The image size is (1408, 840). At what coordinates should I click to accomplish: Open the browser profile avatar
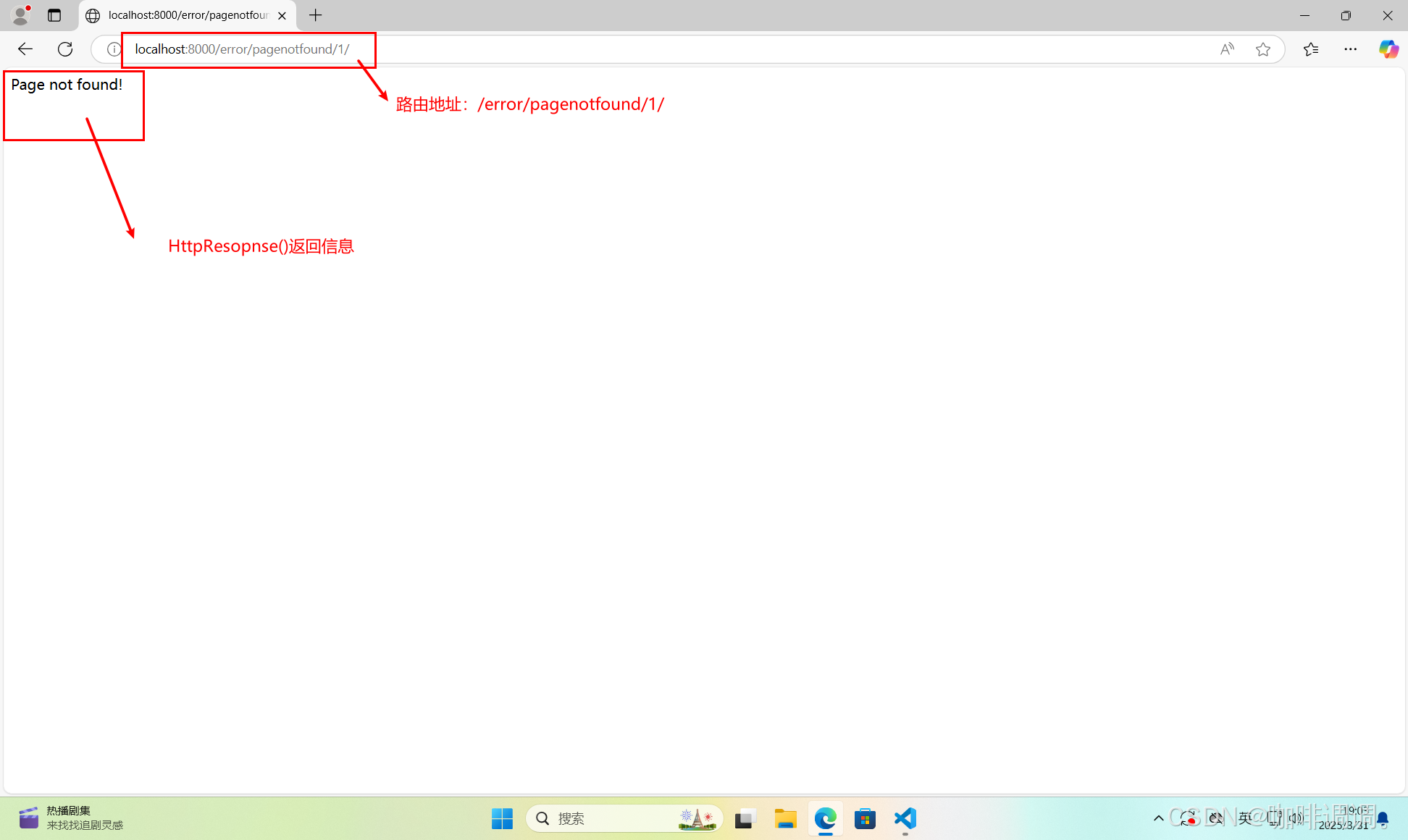[x=21, y=15]
